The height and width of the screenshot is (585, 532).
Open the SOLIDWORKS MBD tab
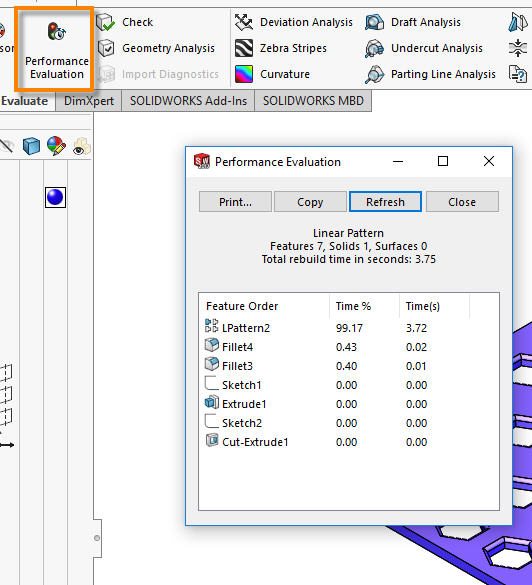(x=313, y=101)
